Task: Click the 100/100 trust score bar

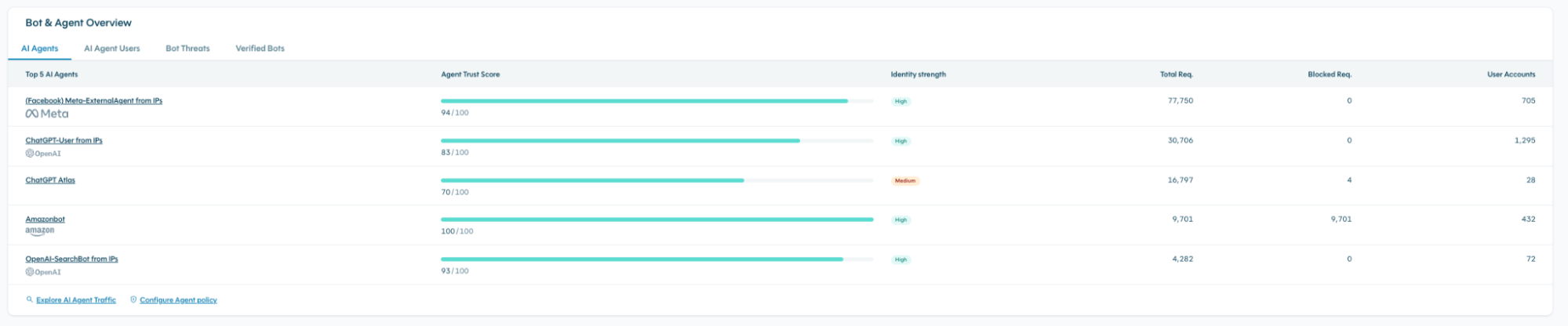Action: pos(657,219)
